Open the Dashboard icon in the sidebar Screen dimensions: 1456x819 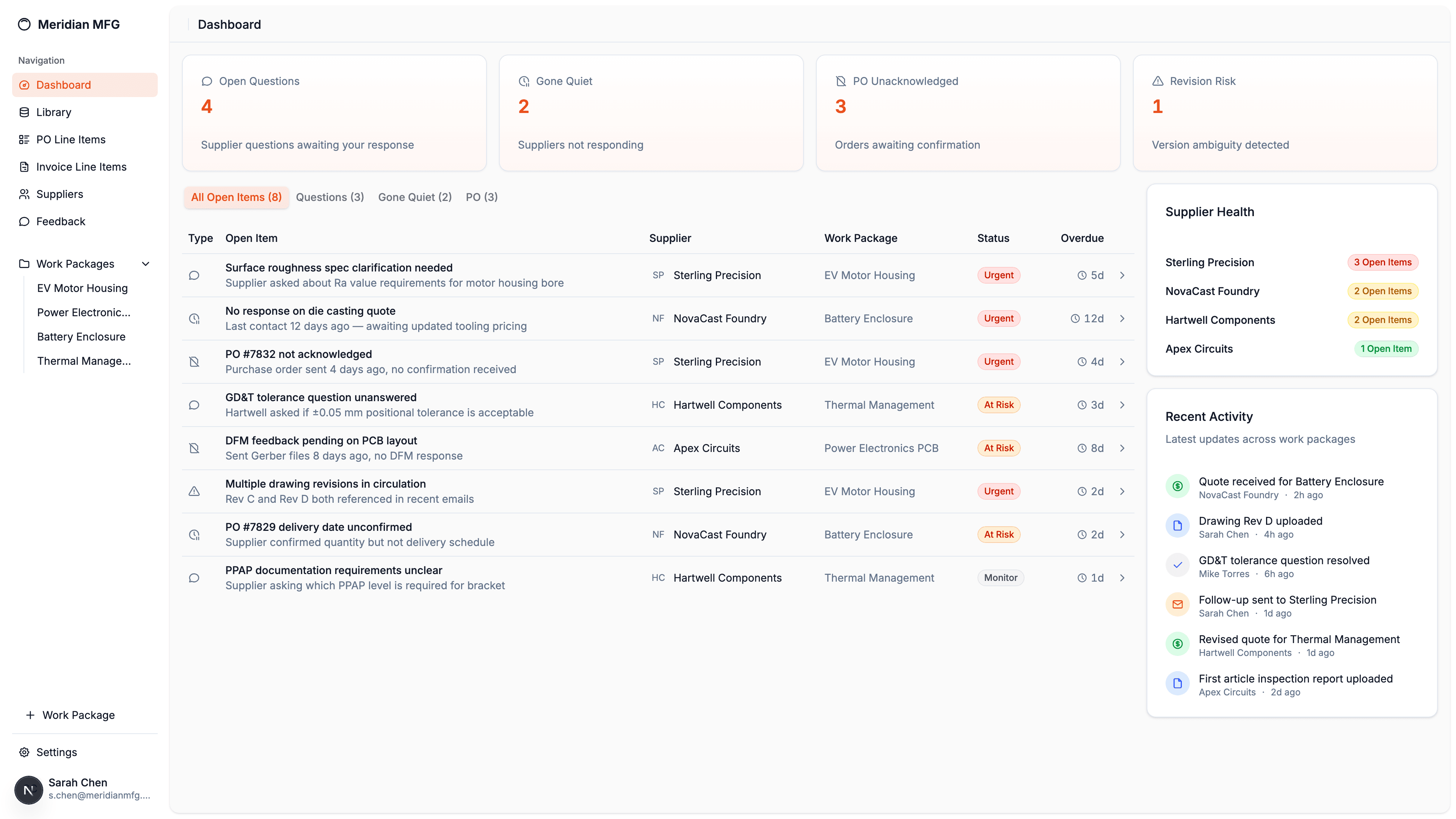(x=24, y=85)
